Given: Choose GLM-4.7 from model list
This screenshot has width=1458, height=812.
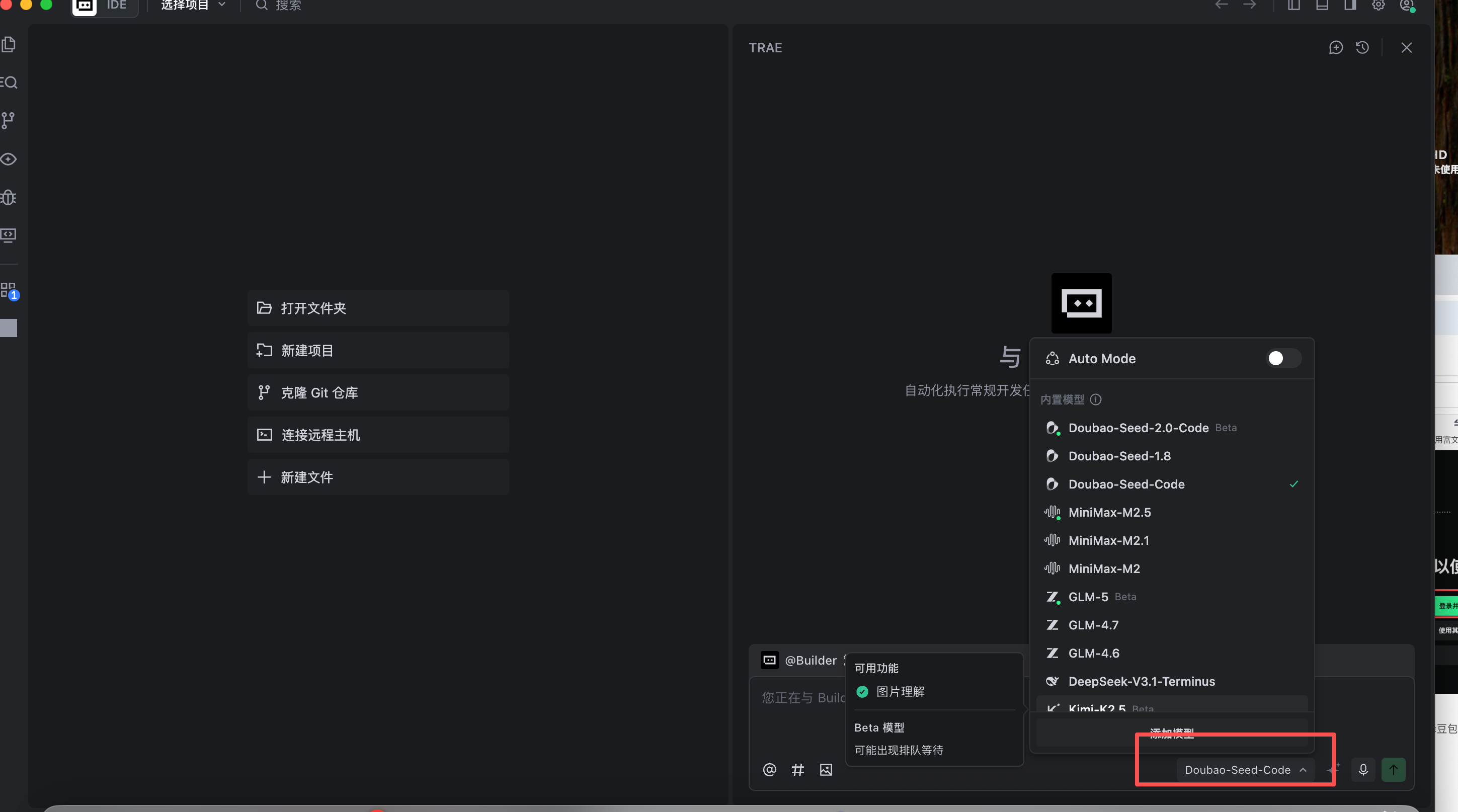Looking at the screenshot, I should pos(1093,625).
